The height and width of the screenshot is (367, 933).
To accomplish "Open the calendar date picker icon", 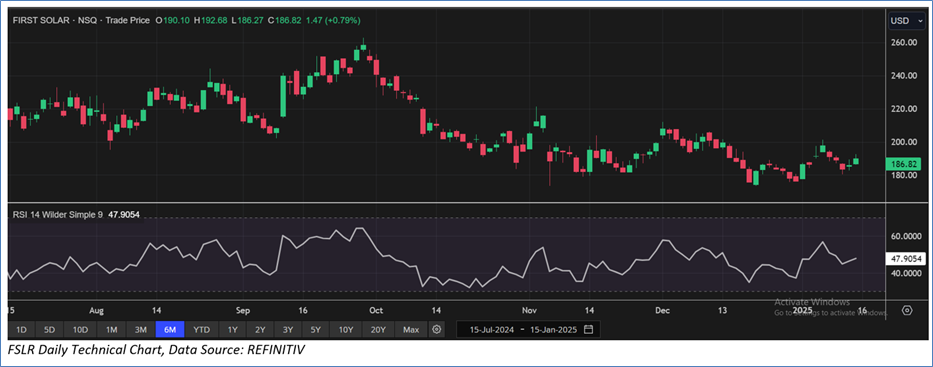I will click(588, 330).
